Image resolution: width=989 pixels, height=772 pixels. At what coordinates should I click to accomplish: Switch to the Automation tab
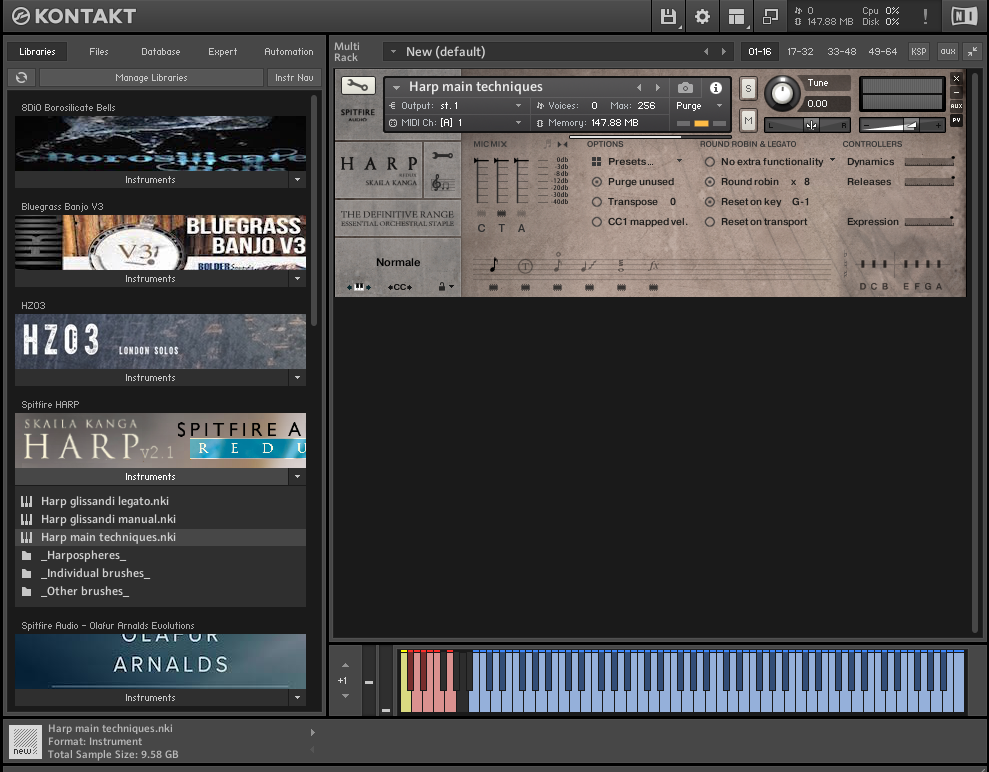point(289,52)
